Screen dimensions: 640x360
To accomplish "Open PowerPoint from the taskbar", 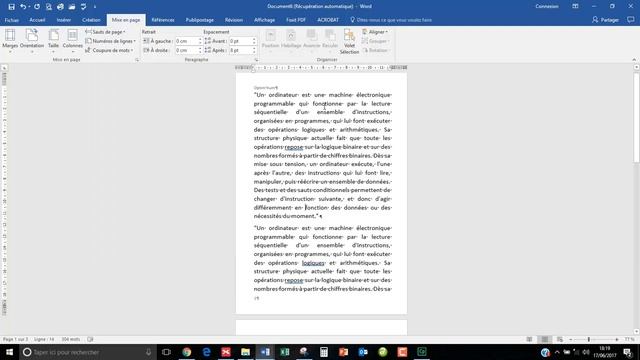I will coord(343,352).
